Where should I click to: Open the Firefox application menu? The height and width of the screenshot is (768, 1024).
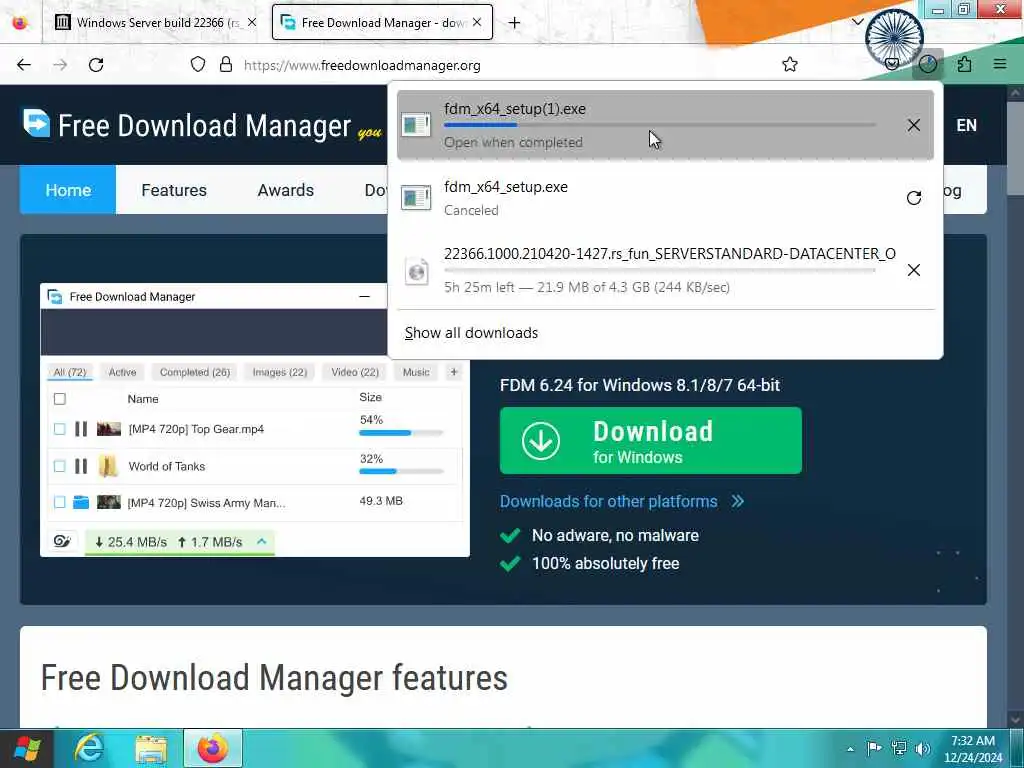coord(1000,64)
